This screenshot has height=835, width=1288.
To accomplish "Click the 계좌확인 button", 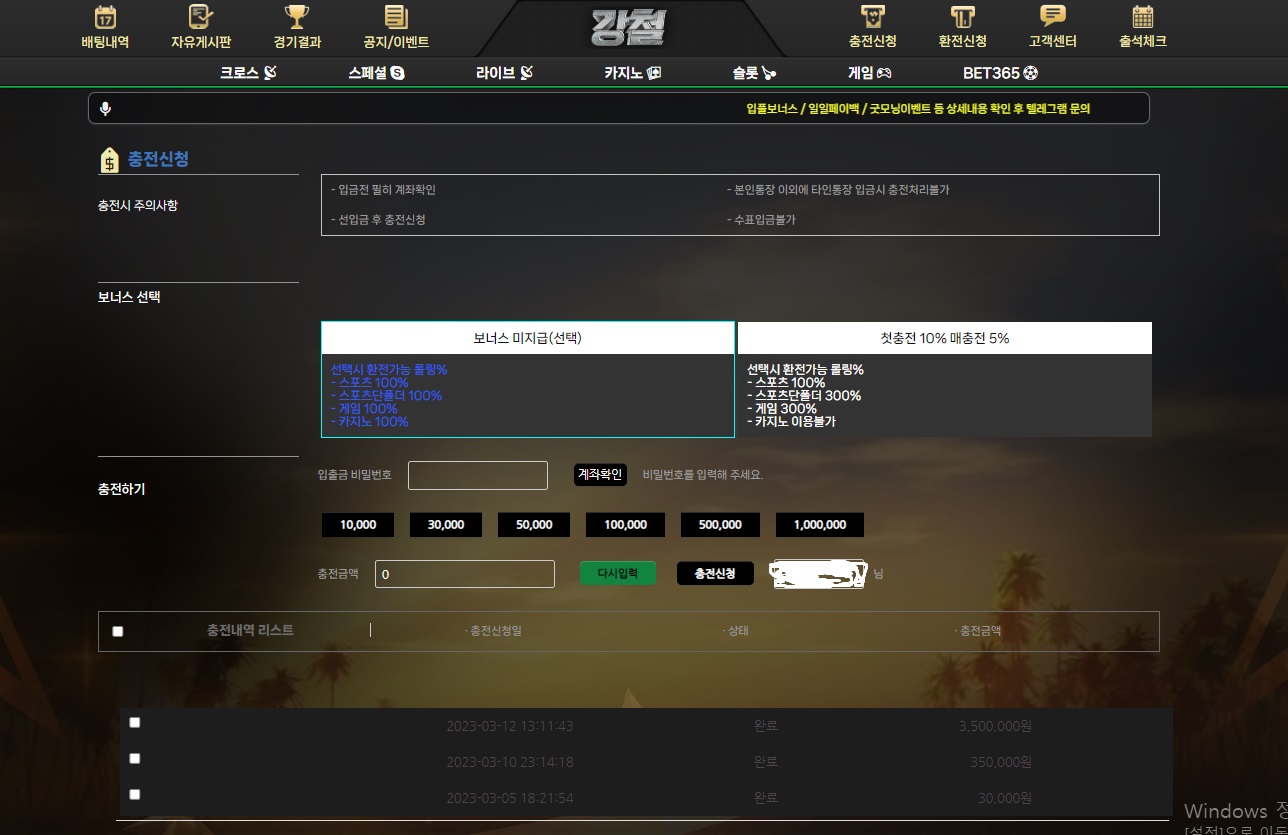I will pos(600,475).
